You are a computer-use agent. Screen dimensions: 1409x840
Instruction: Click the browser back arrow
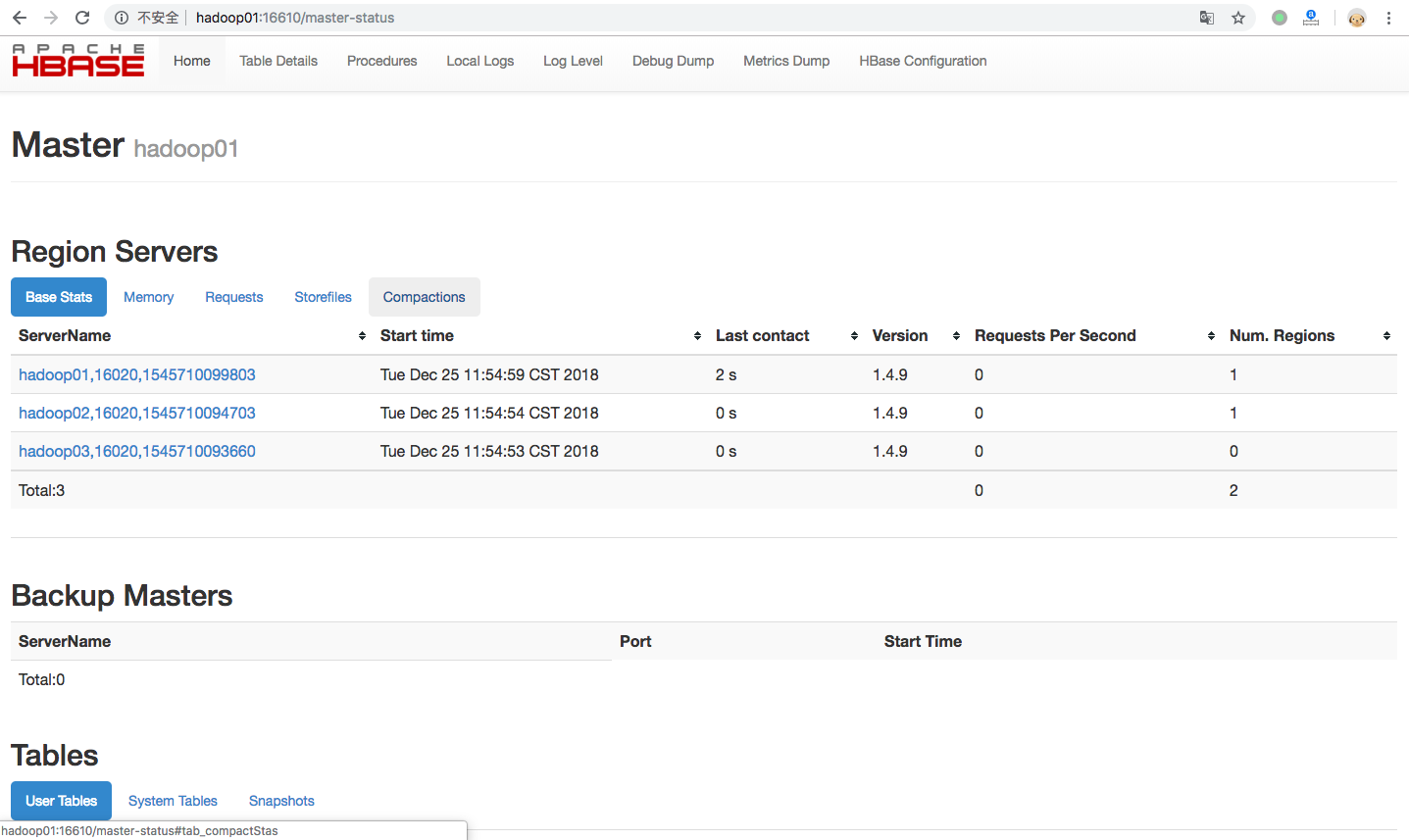coord(20,18)
